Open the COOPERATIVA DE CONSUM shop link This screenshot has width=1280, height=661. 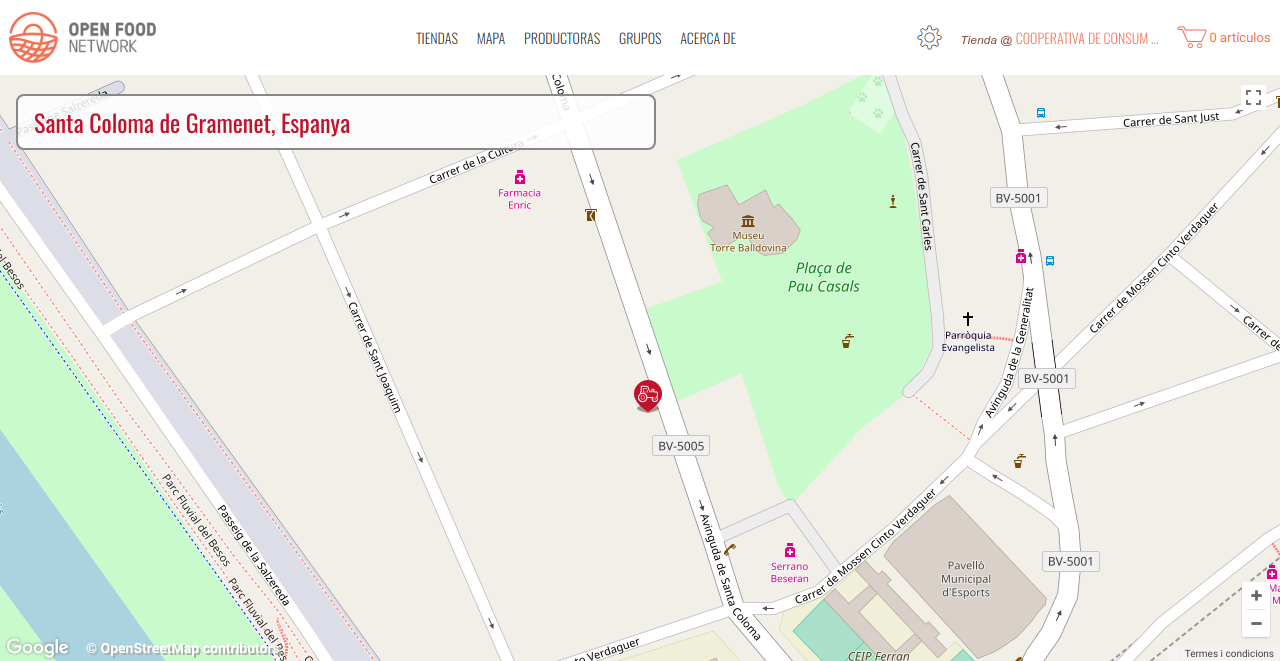(1085, 38)
